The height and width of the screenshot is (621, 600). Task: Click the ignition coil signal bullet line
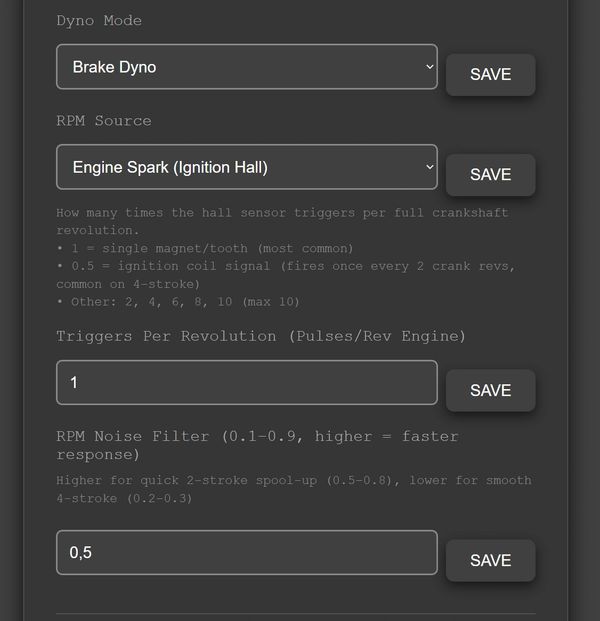(286, 275)
